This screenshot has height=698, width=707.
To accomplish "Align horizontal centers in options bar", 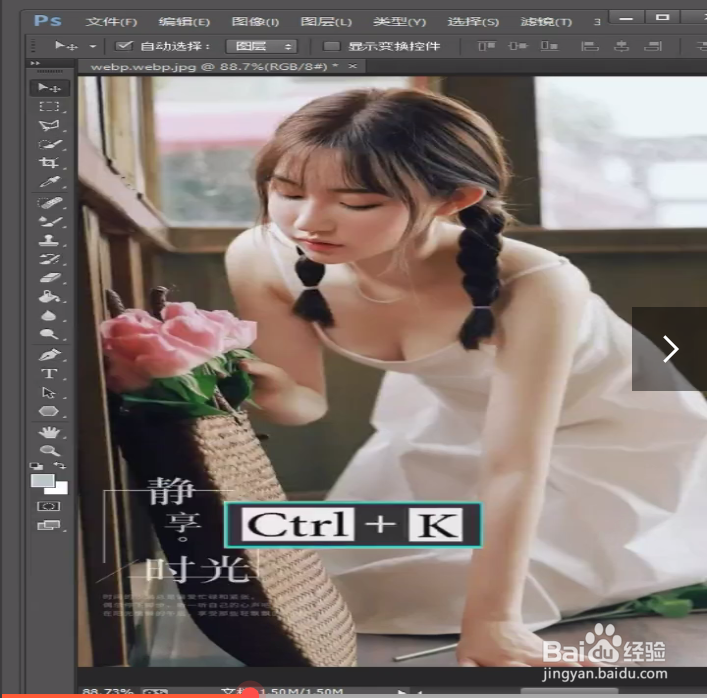I will (621, 46).
